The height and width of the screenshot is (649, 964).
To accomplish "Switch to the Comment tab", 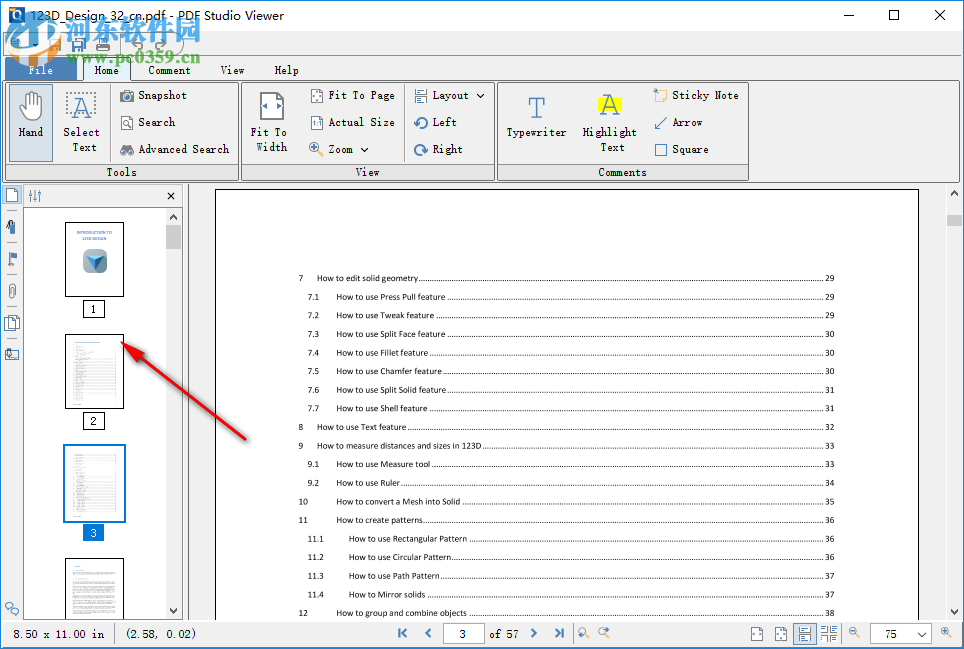I will click(169, 70).
